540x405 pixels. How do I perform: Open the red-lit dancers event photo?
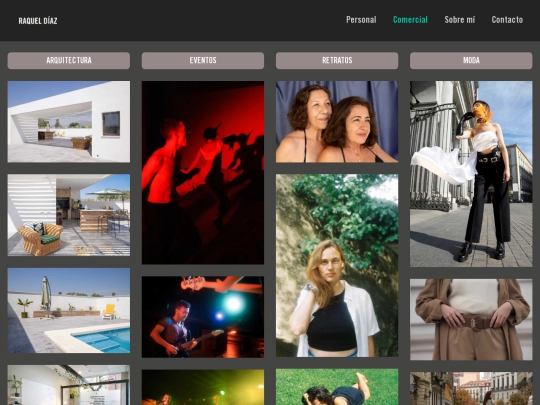[203, 173]
